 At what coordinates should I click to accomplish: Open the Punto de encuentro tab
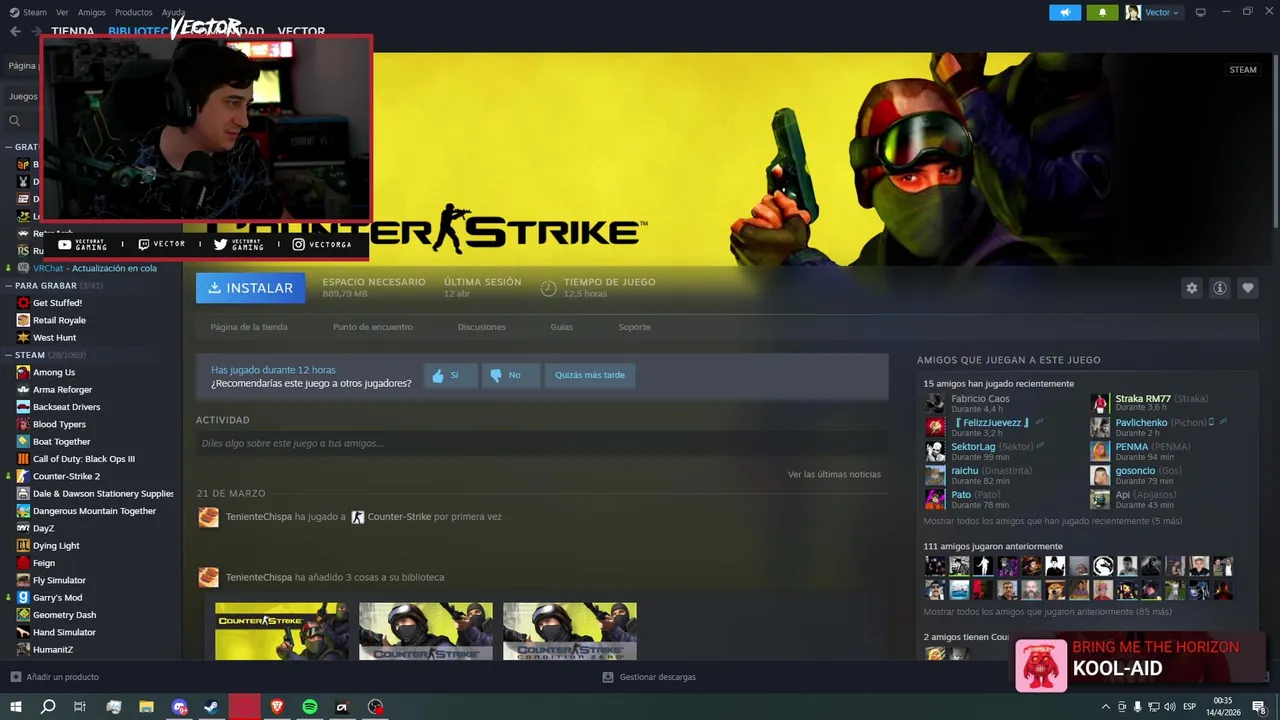click(x=372, y=327)
